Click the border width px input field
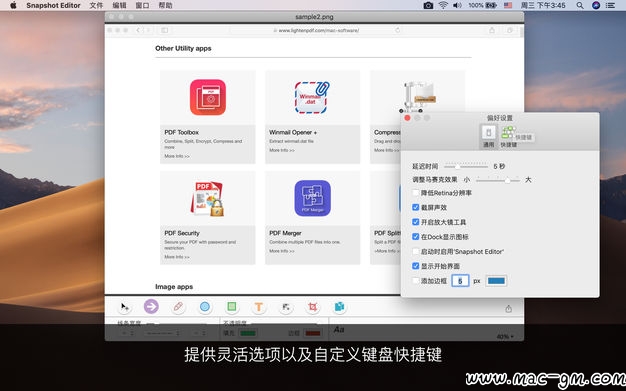Image resolution: width=626 pixels, height=391 pixels. [460, 281]
